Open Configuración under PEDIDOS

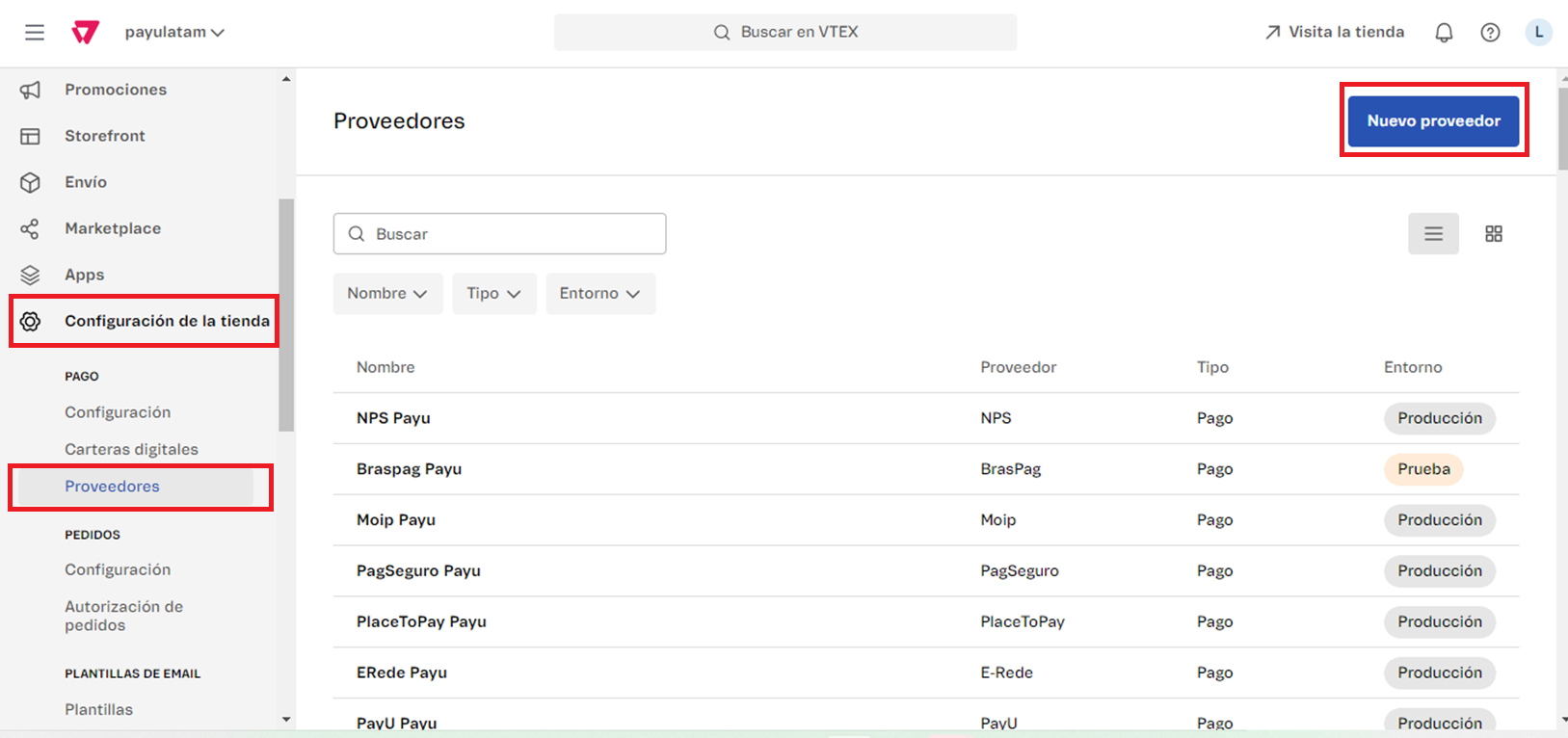[118, 569]
